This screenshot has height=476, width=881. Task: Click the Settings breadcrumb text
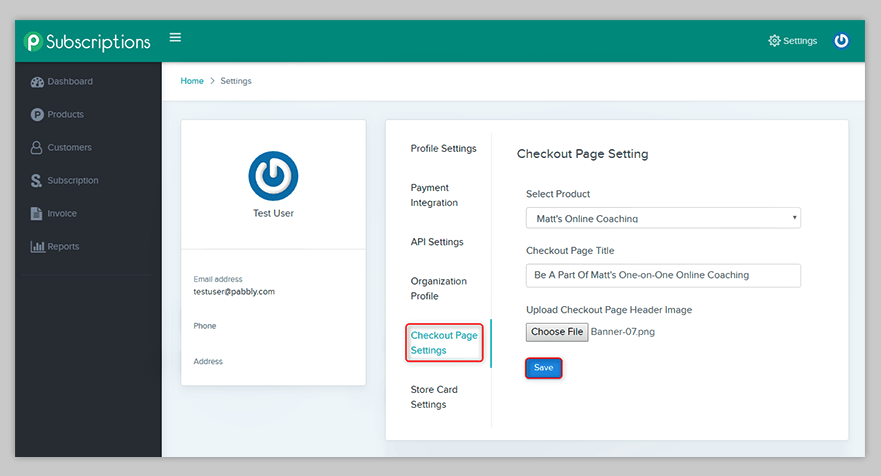[x=236, y=81]
